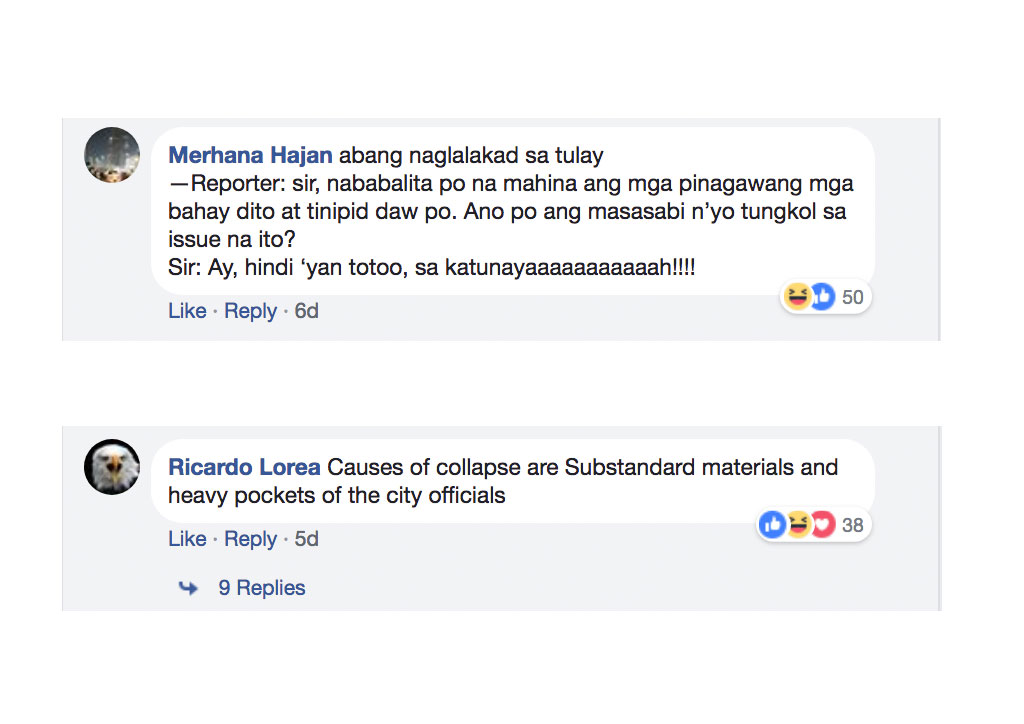Click the reply arrow icon beside 9 Replies
The image size is (1024, 724).
188,588
